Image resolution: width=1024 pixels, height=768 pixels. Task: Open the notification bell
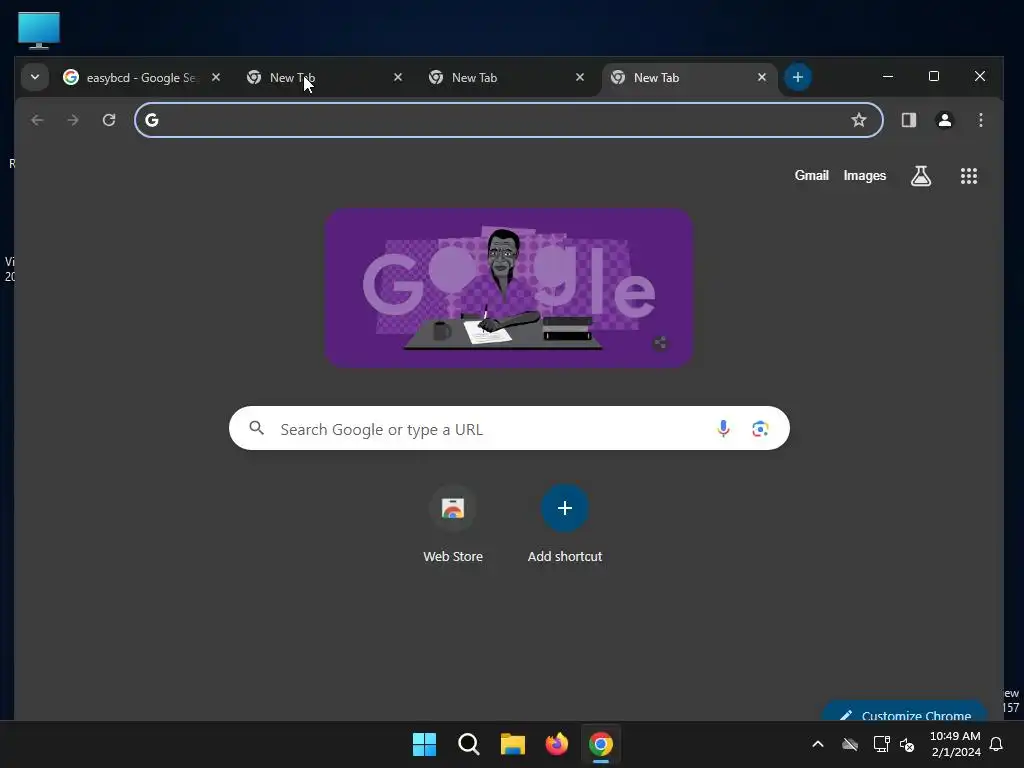tap(996, 744)
